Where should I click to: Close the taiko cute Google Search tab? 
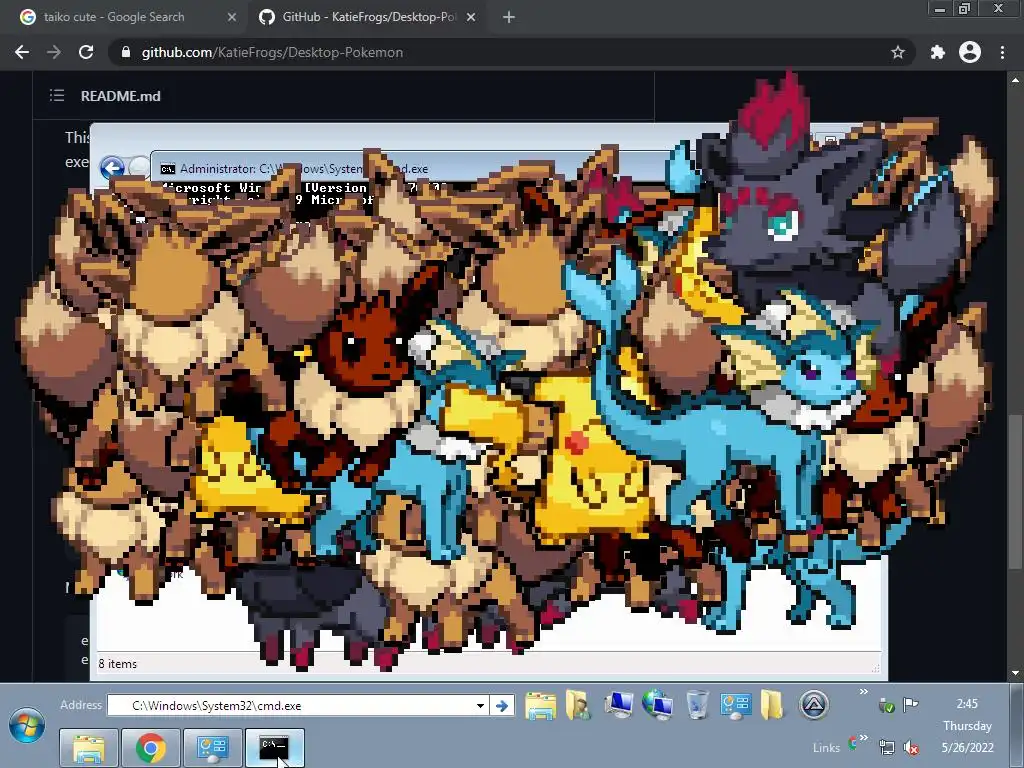pyautogui.click(x=231, y=18)
